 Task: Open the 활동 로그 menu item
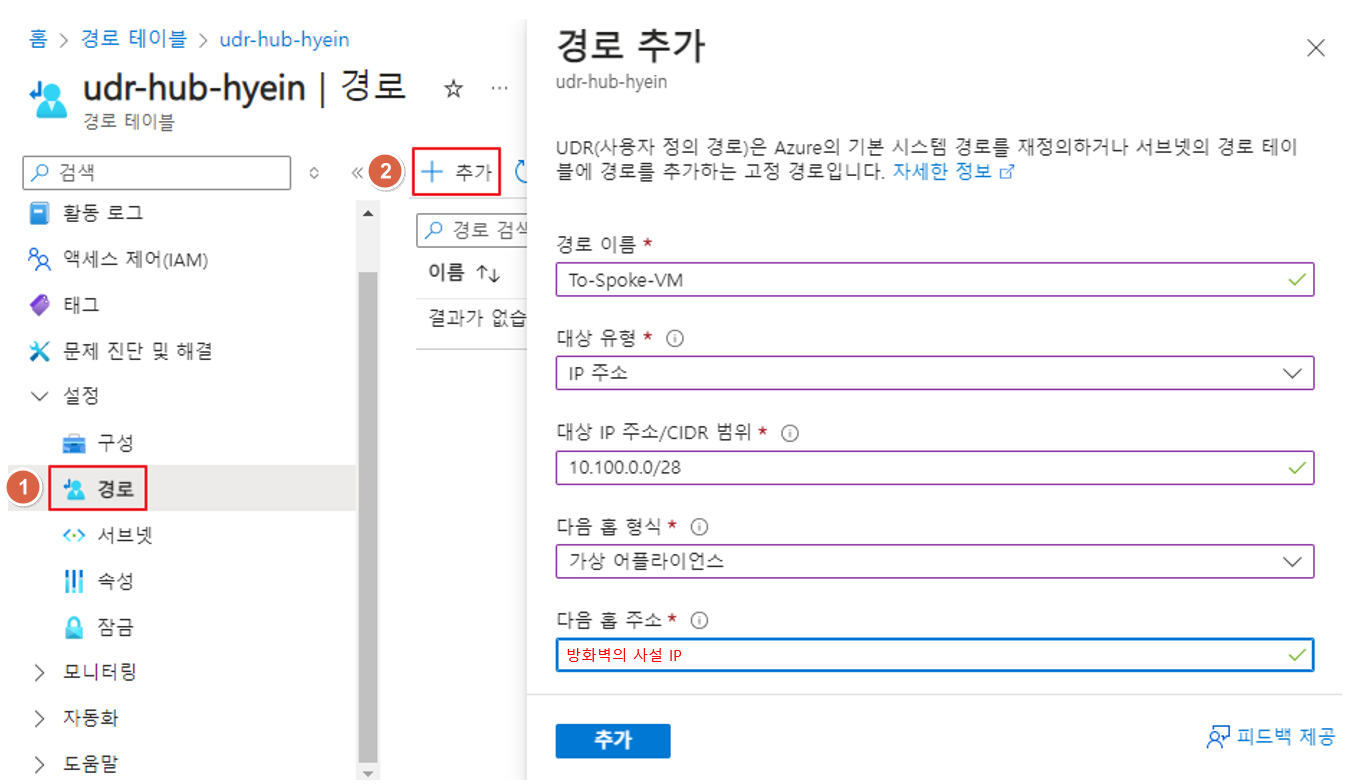point(104,213)
